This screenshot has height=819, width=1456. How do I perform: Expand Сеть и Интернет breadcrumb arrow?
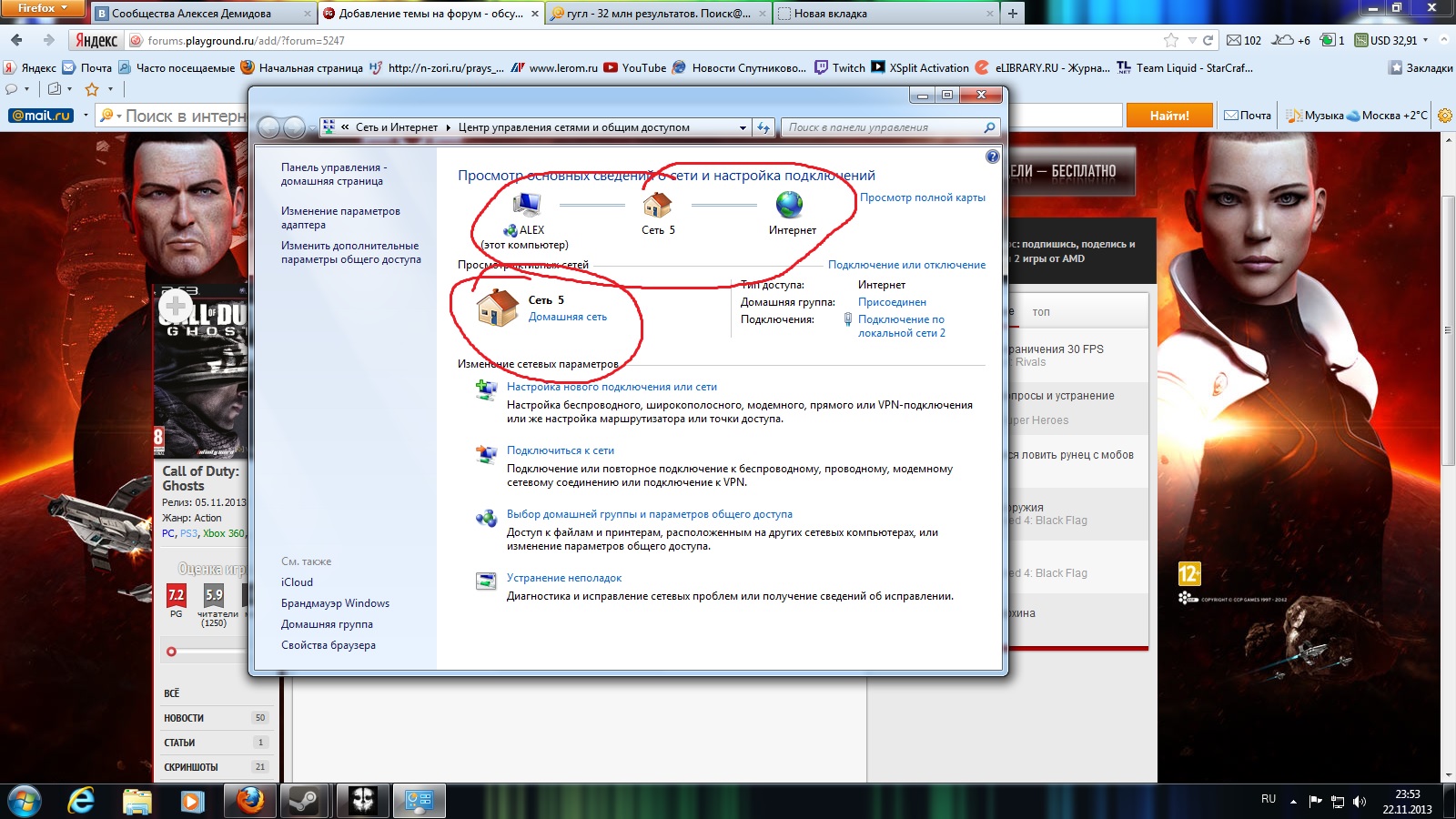[448, 127]
